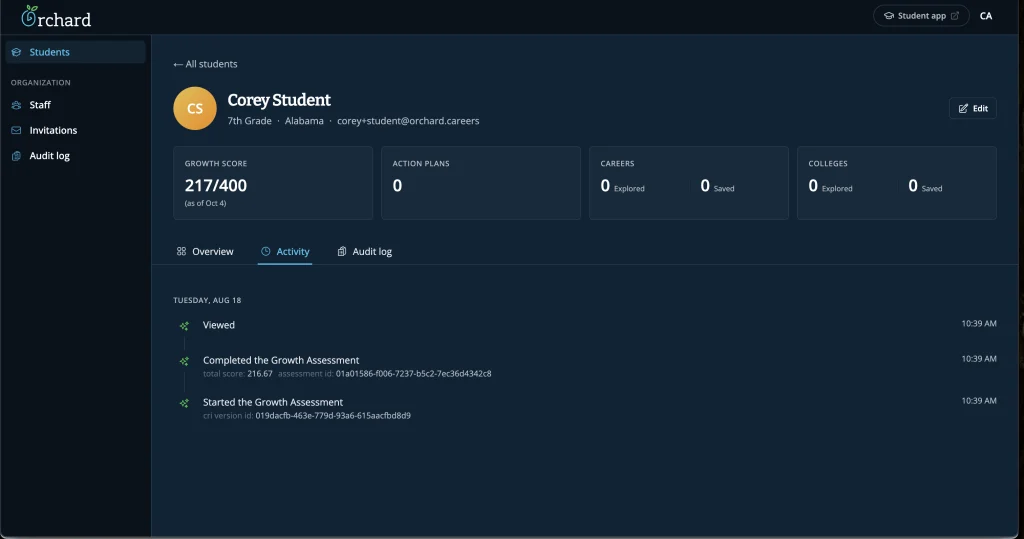Click assessment id 01a01586-f006-7237-b5c2-7ec36d4342c8
1024x539 pixels.
[413, 374]
